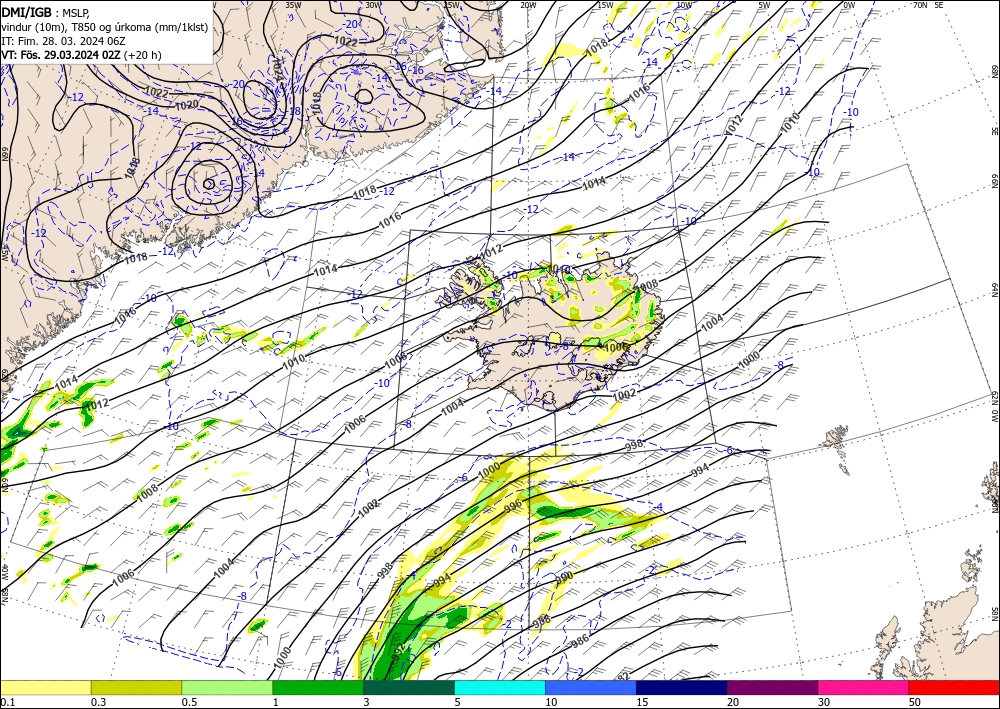Viewport: 1000px width, 709px height.
Task: Click the '996' isobar label south of Iceland
Action: pos(513,504)
